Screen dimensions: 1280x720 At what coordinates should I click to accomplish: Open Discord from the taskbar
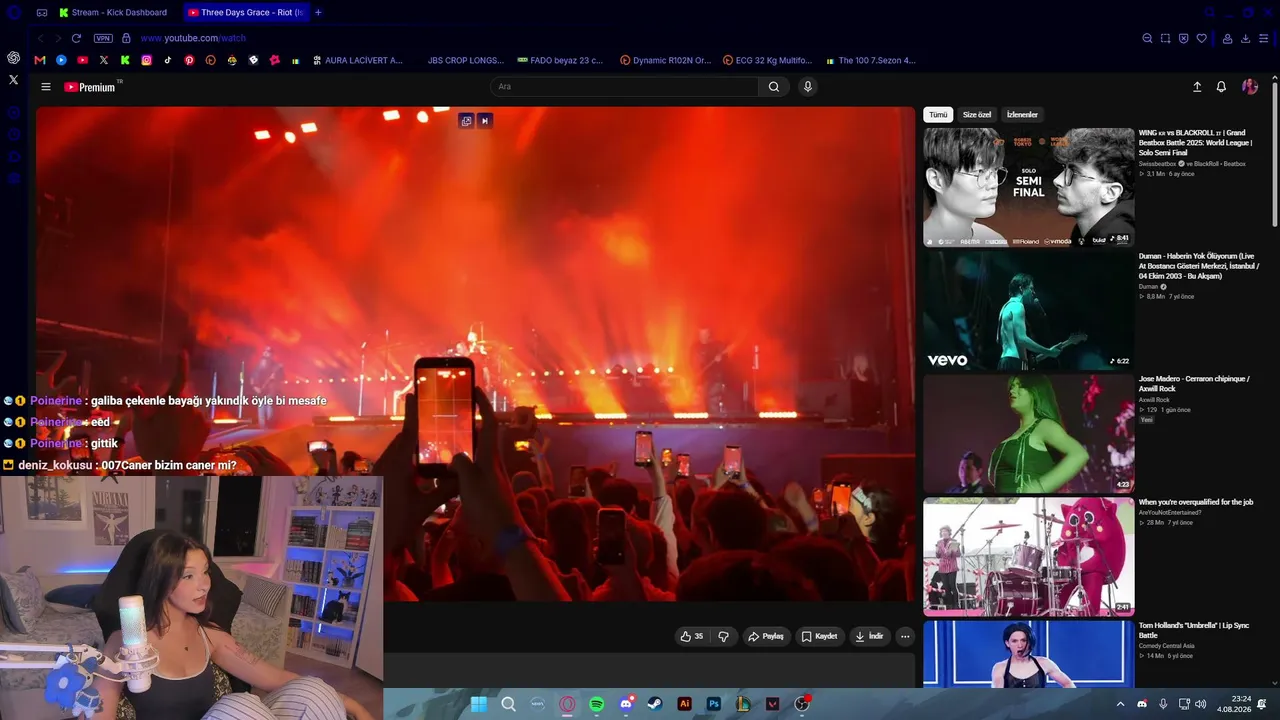(x=626, y=704)
